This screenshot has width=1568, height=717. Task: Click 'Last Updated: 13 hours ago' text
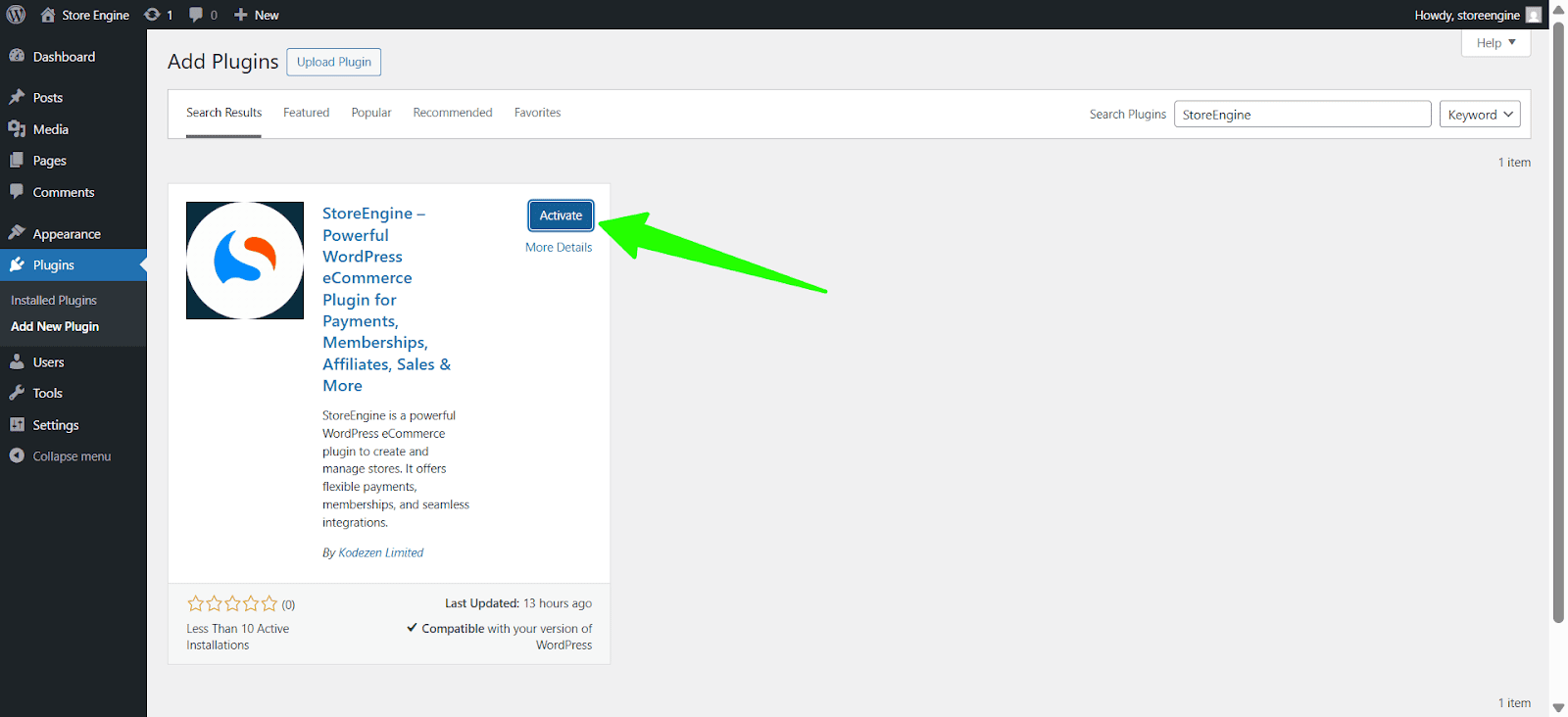tap(518, 603)
